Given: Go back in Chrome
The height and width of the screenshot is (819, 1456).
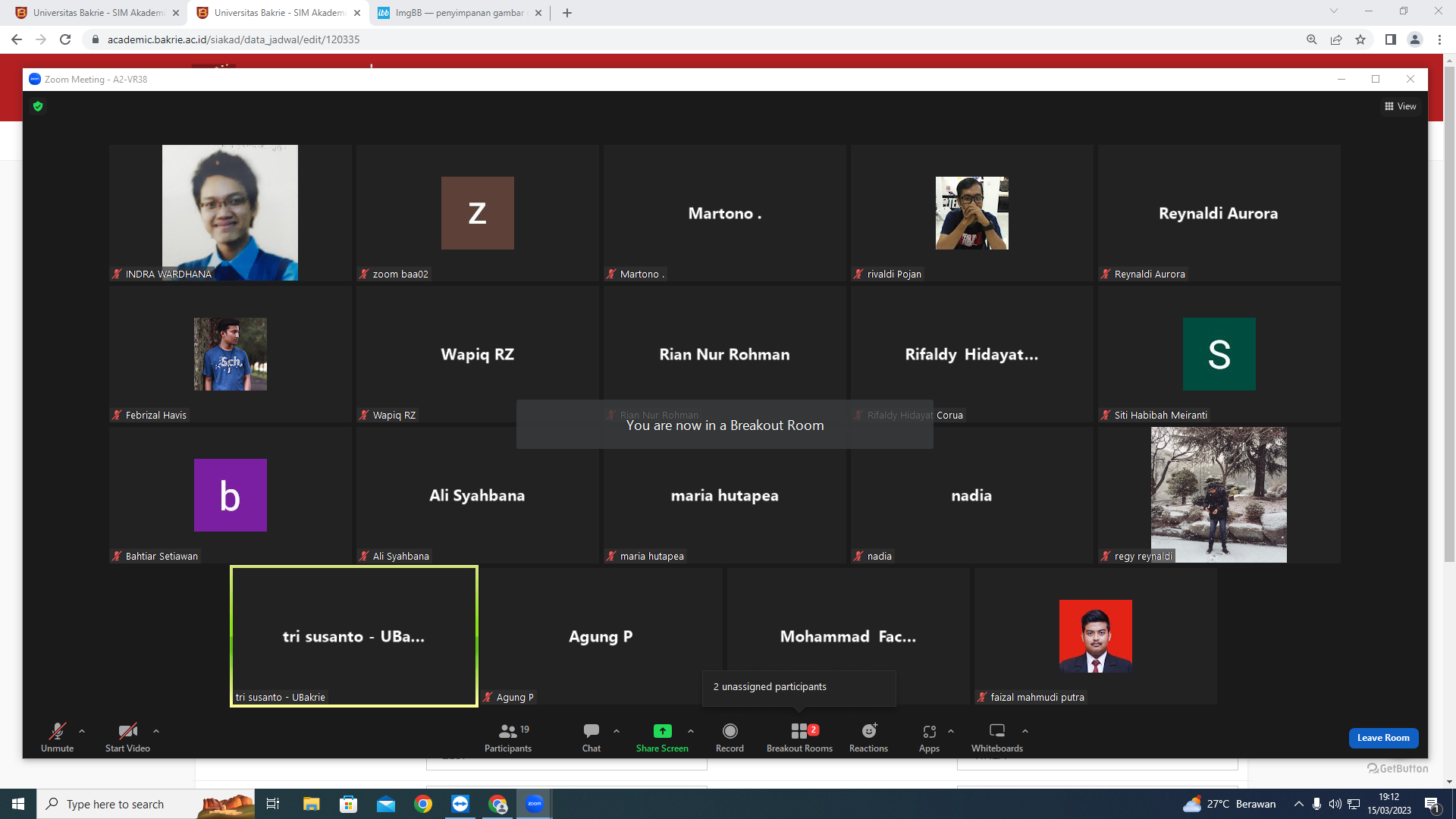Looking at the screenshot, I should (17, 39).
